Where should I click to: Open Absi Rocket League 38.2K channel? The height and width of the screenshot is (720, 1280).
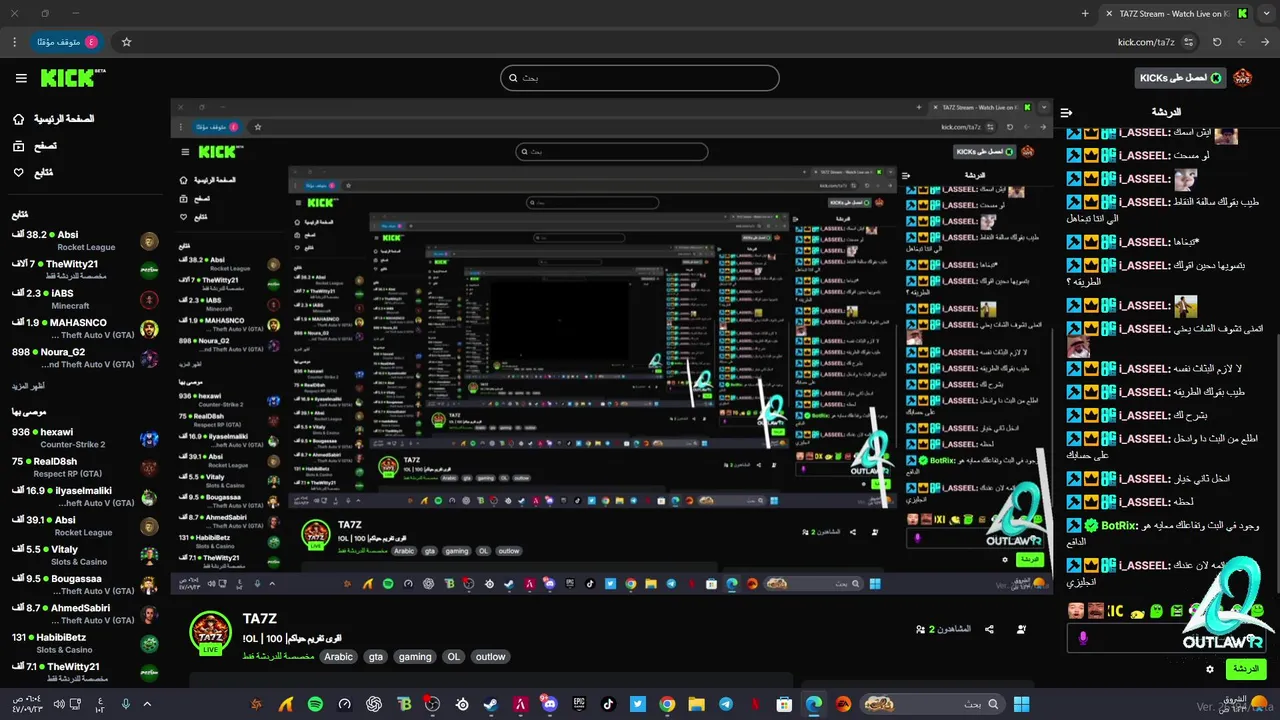85,241
